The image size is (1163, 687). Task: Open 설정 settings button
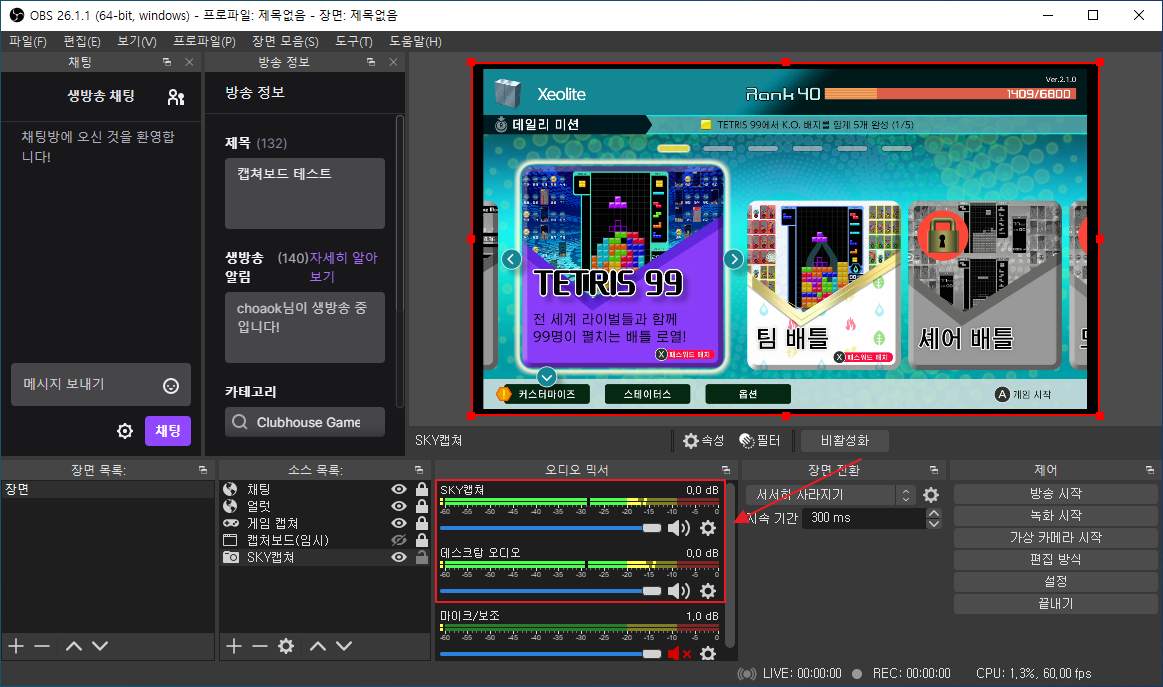(1055, 582)
